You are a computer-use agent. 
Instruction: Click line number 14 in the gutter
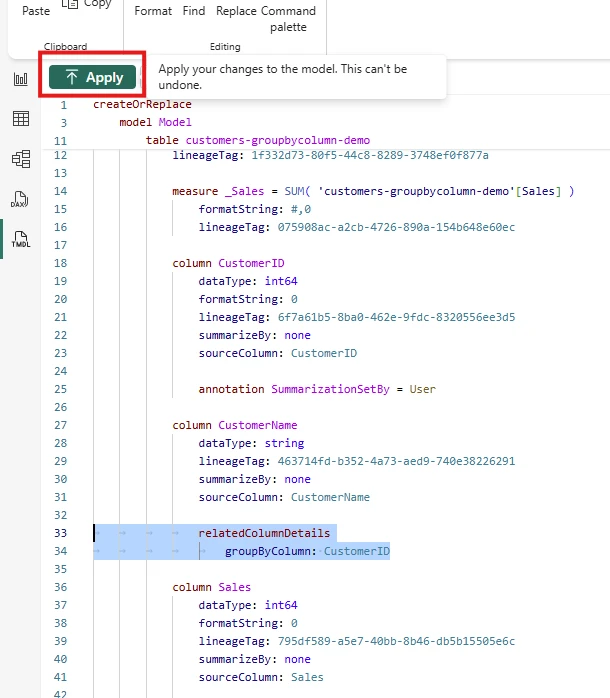[61, 191]
